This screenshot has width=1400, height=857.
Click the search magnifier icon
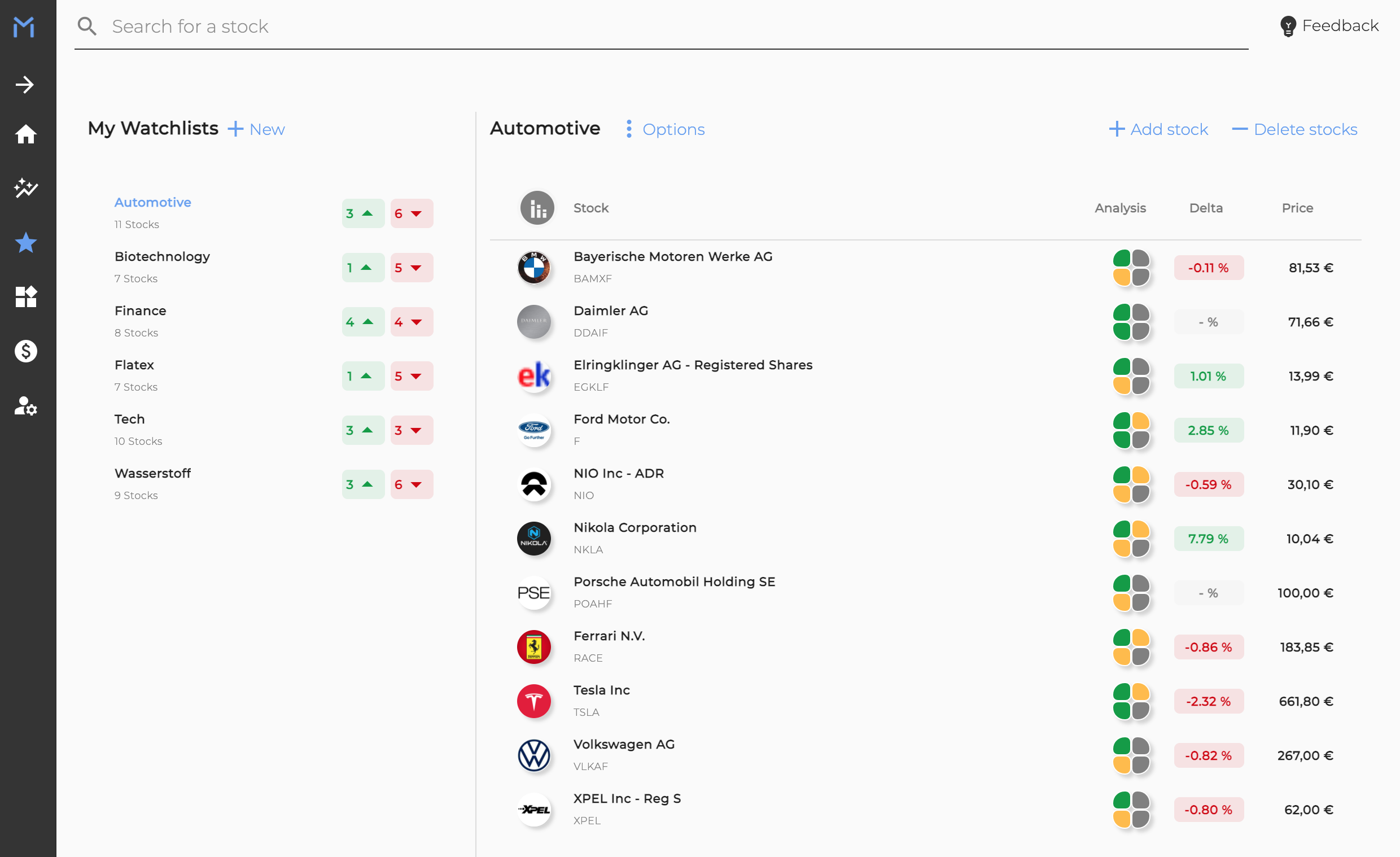pos(87,26)
